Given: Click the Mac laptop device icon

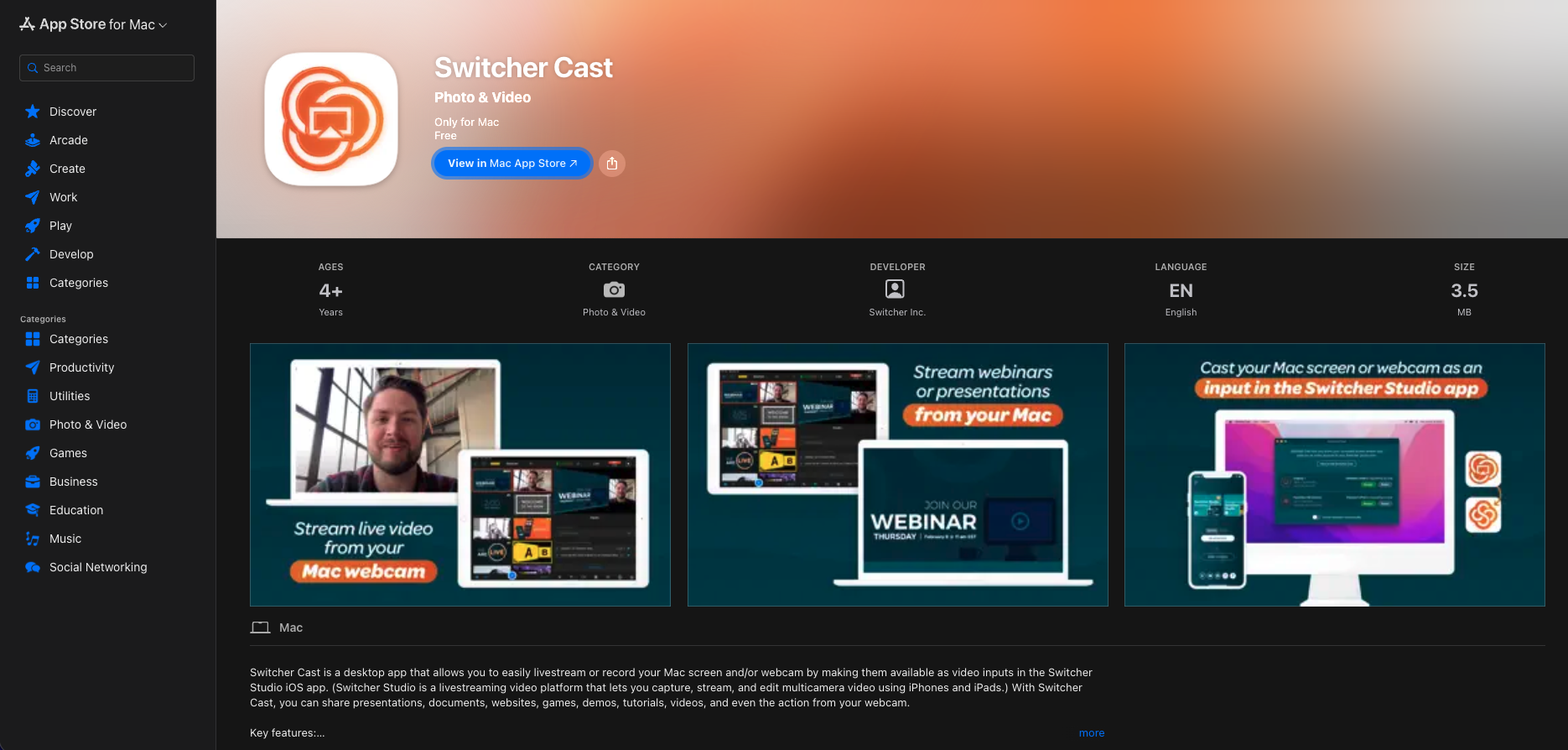Looking at the screenshot, I should point(260,628).
